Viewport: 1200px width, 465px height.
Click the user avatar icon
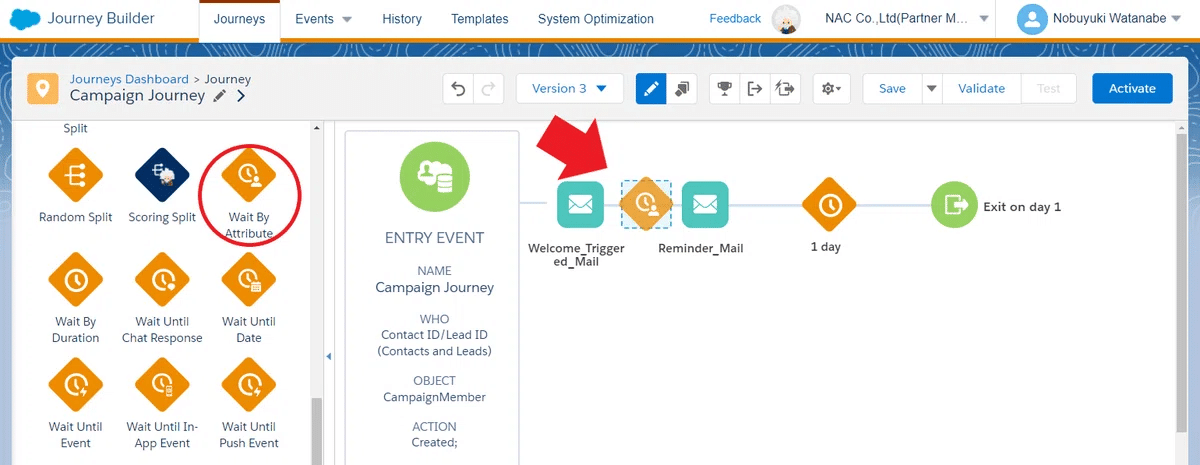1031,18
